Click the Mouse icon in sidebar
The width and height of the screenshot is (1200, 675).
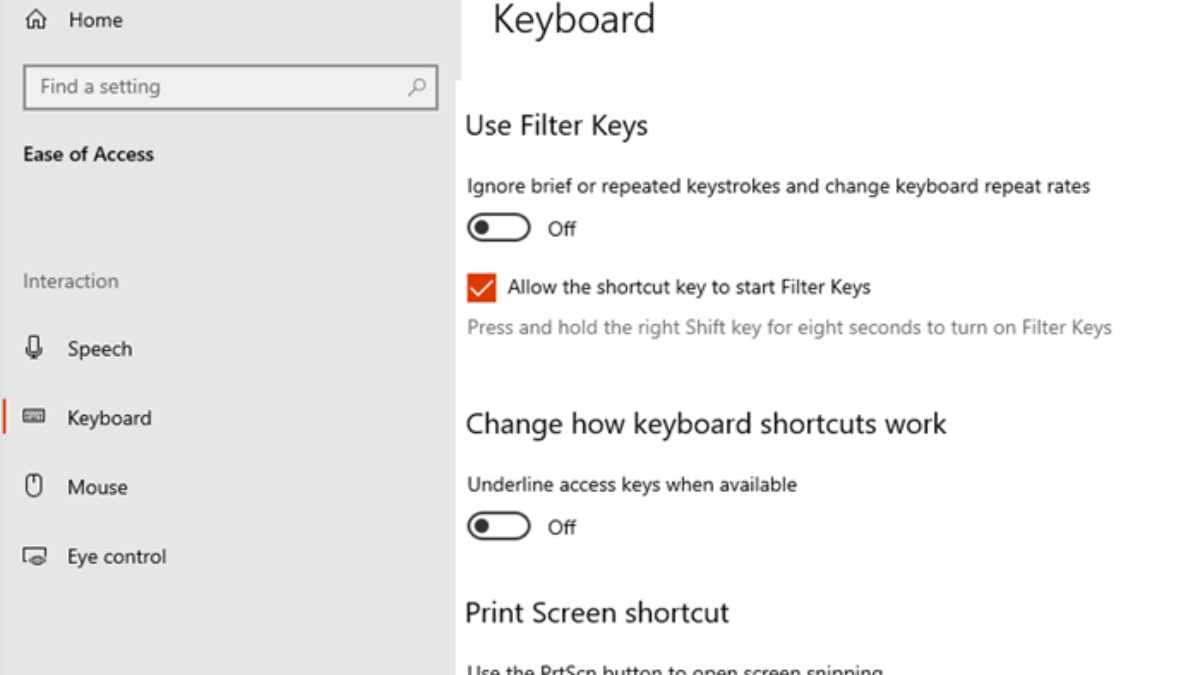tap(35, 487)
